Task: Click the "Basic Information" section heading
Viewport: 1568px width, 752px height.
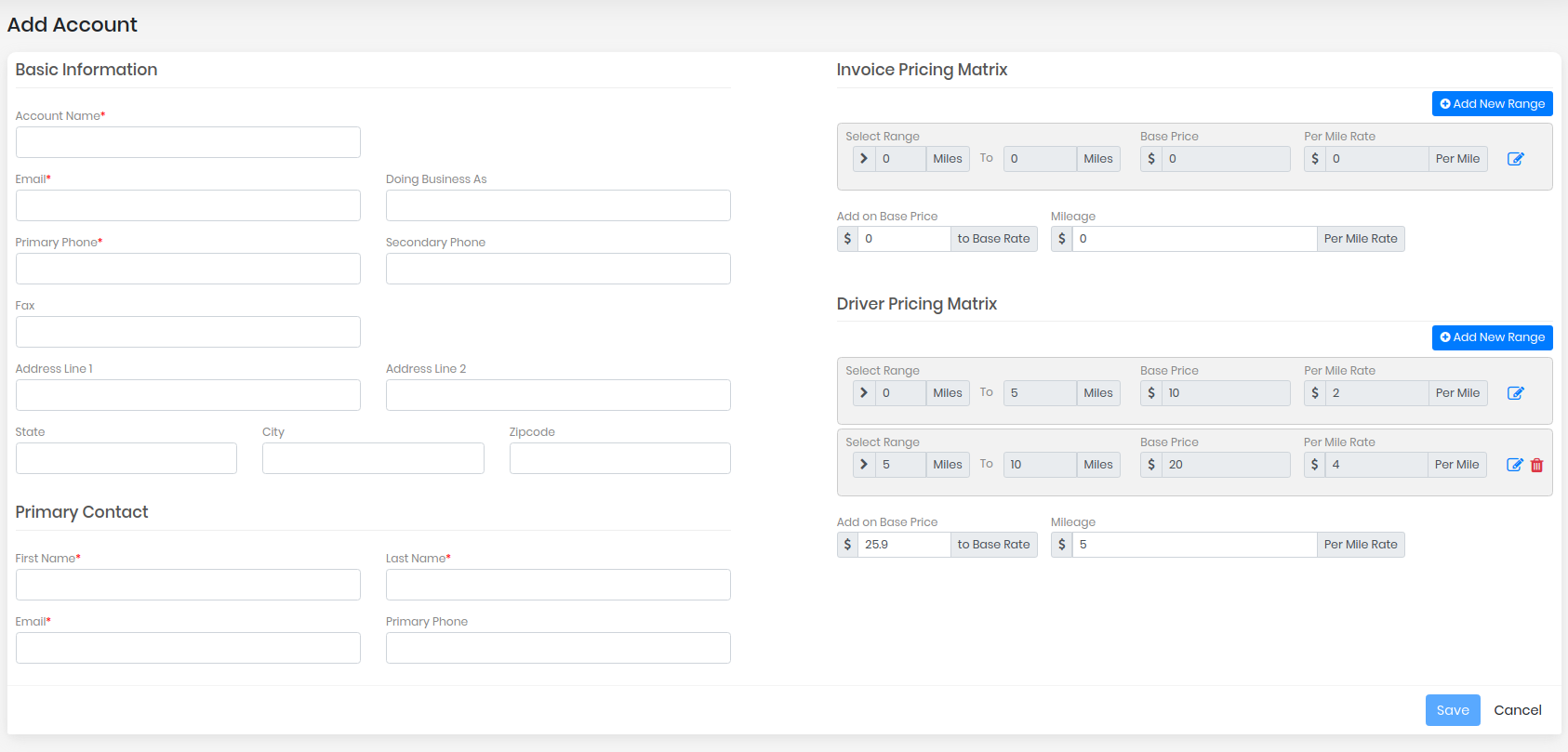Action: click(86, 70)
